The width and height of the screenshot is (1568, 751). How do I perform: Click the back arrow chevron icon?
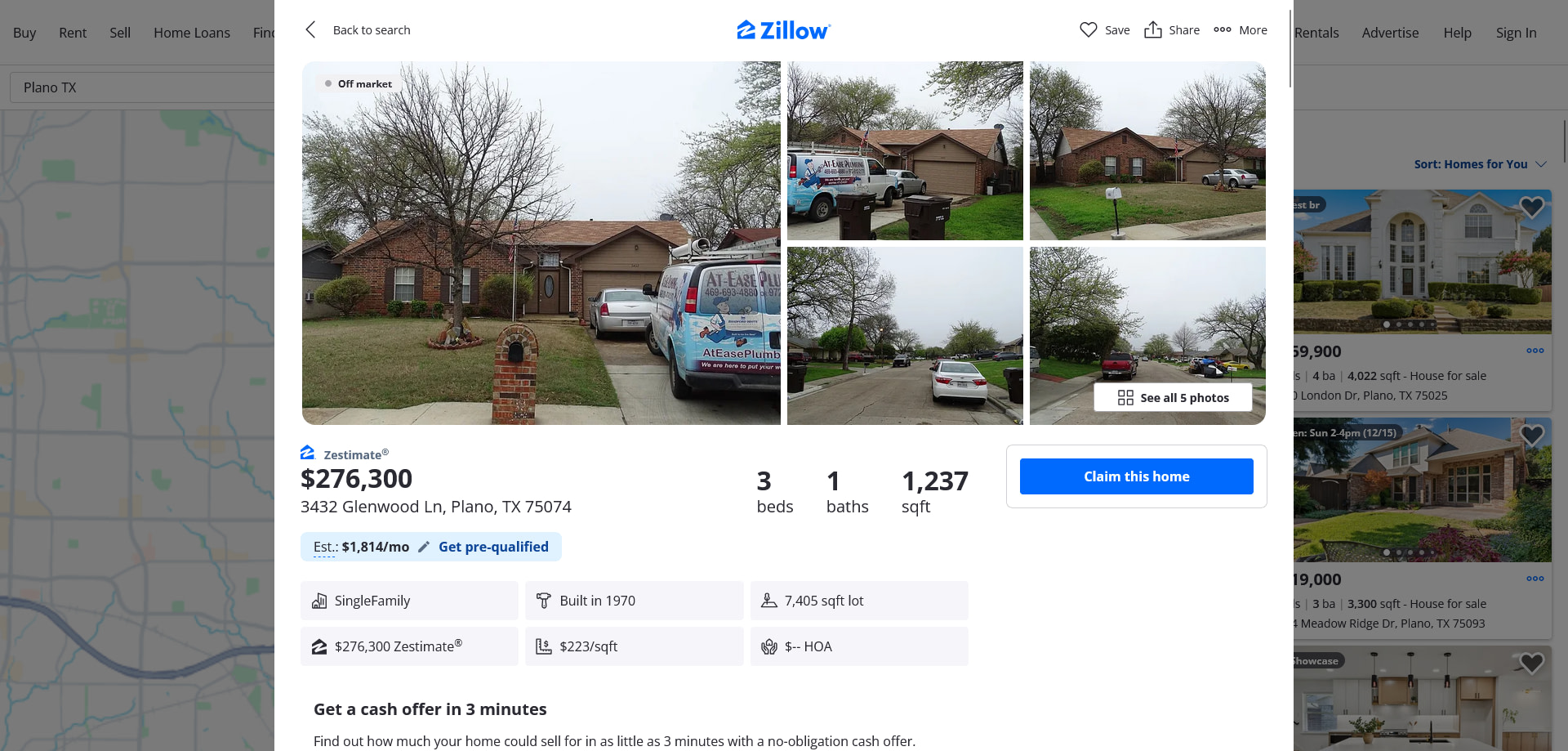click(x=310, y=30)
